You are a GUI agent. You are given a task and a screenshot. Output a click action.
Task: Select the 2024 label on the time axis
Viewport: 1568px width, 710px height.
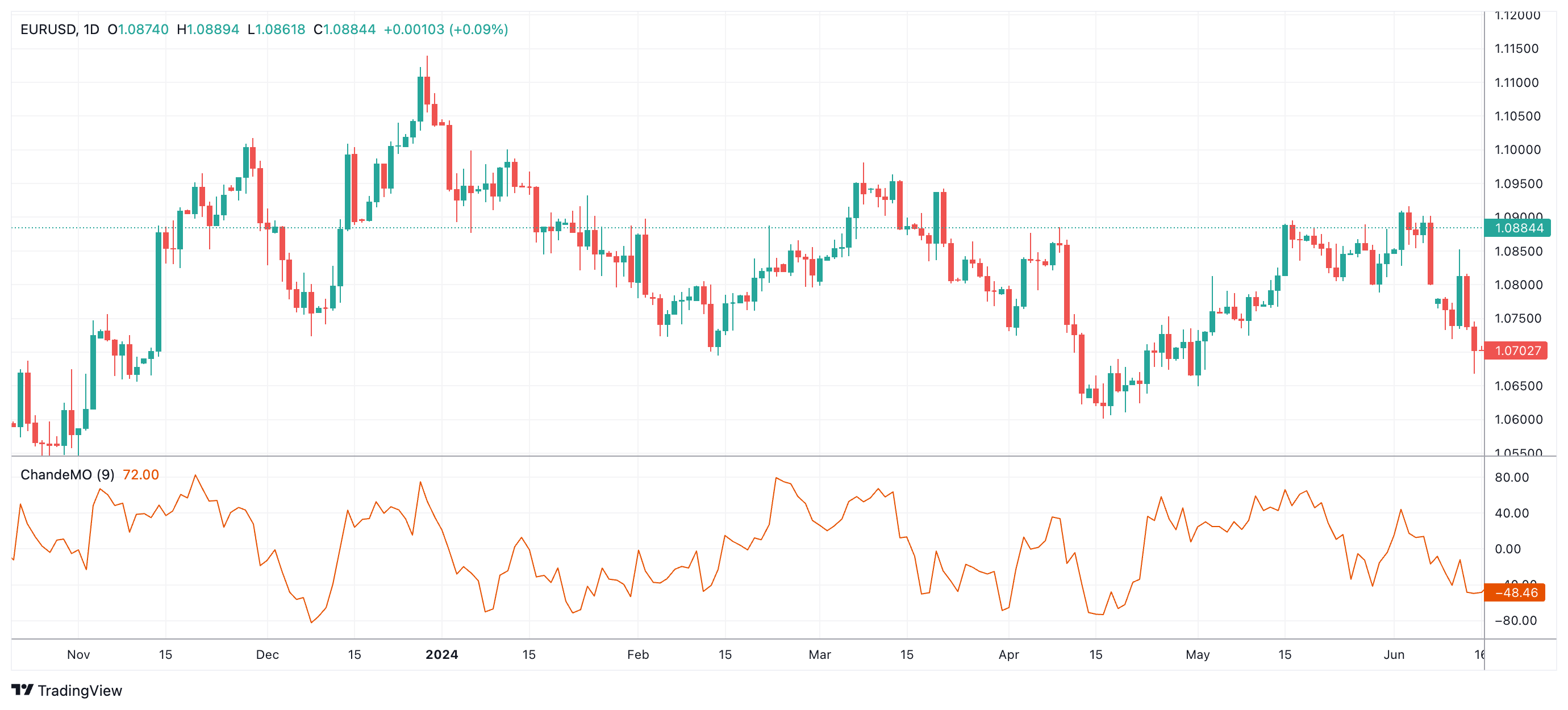pyautogui.click(x=441, y=655)
